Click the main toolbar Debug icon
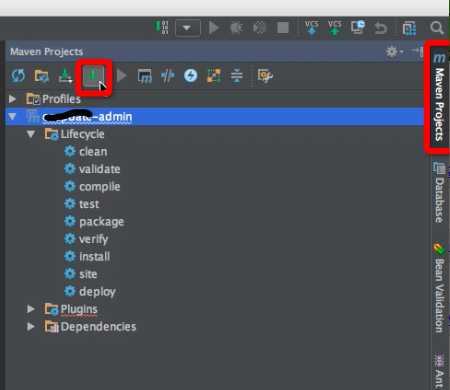 tap(236, 28)
